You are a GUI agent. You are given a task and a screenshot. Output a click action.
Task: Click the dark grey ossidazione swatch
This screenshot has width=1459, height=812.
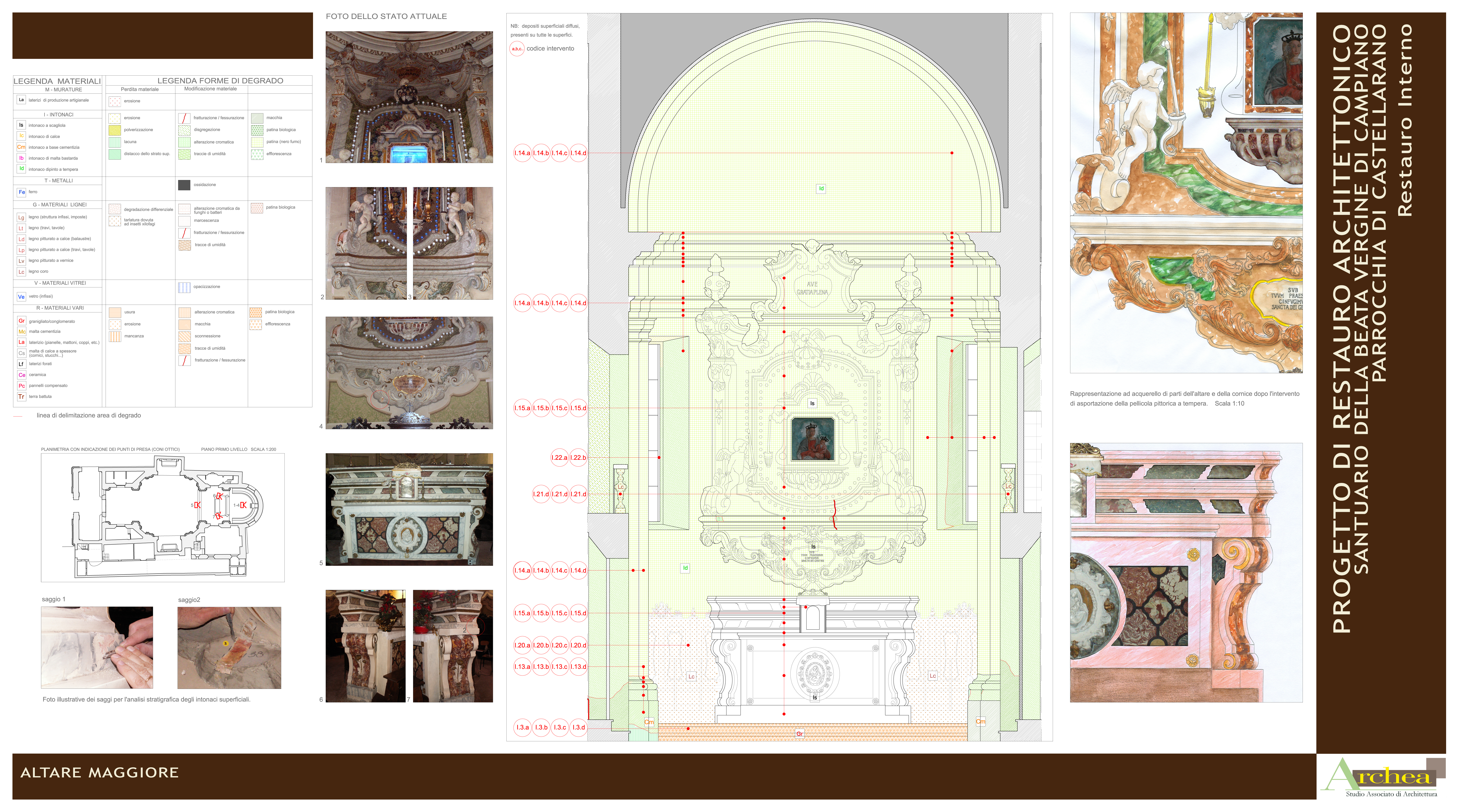pyautogui.click(x=184, y=185)
